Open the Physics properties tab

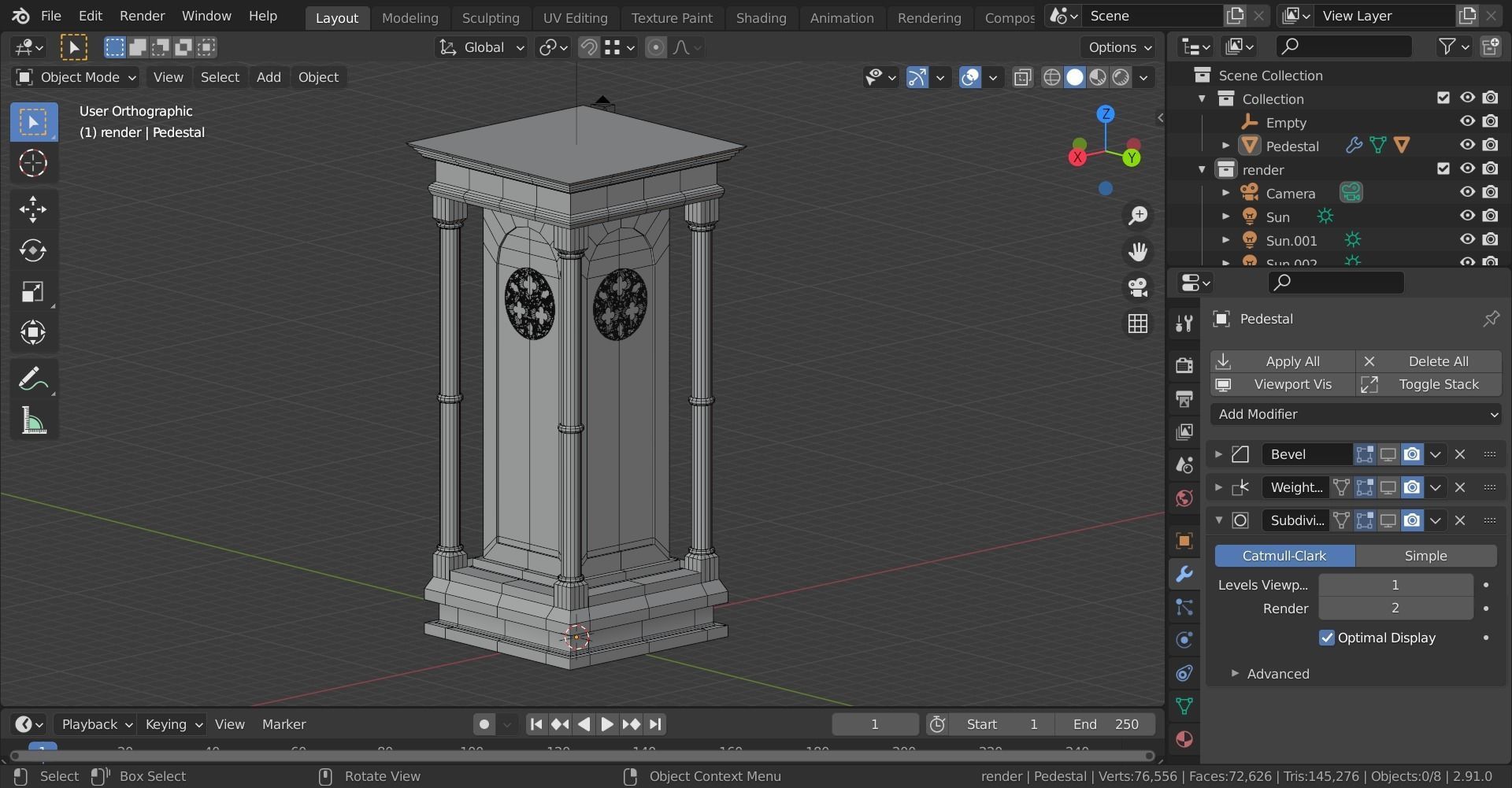pos(1184,640)
